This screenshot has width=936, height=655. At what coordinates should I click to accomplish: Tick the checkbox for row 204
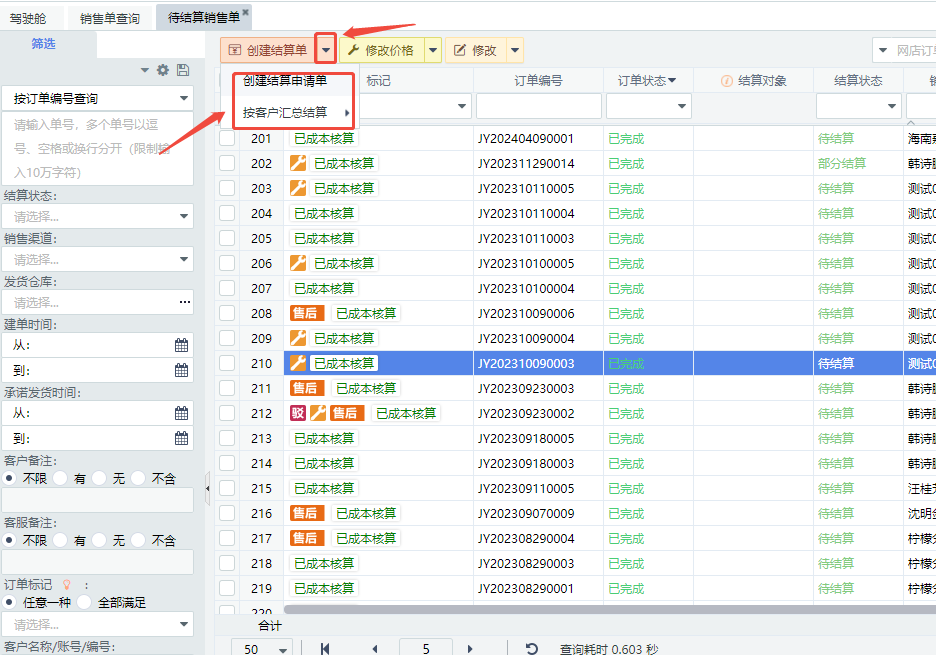click(227, 213)
